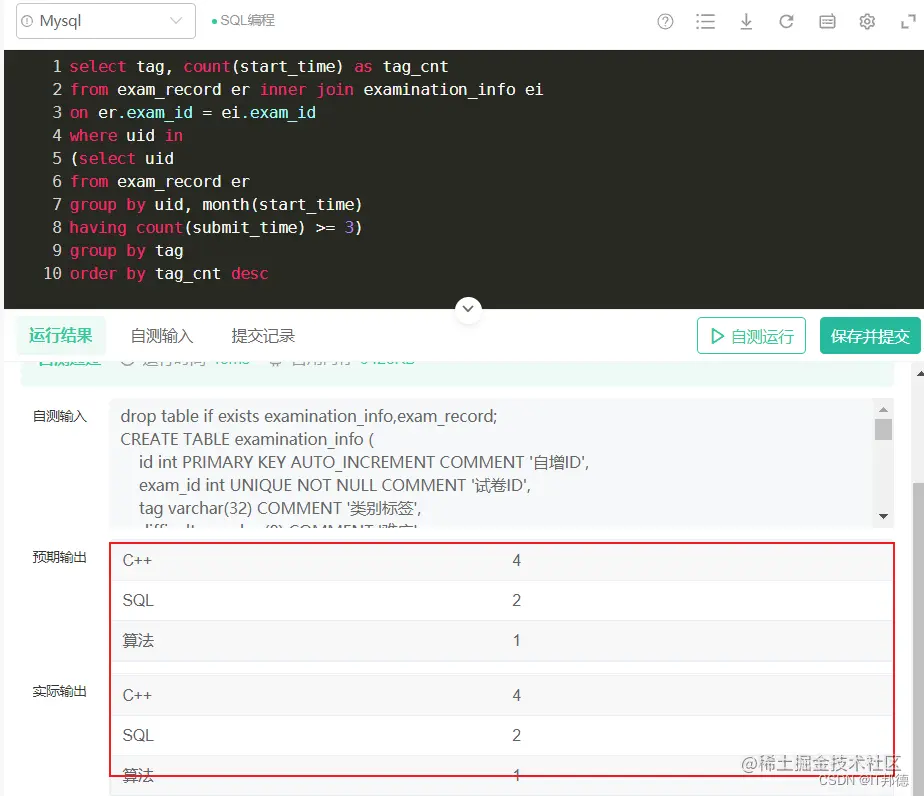The height and width of the screenshot is (796, 924).
Task: Click down arrow of input box scrollbar
Action: pyautogui.click(x=883, y=516)
